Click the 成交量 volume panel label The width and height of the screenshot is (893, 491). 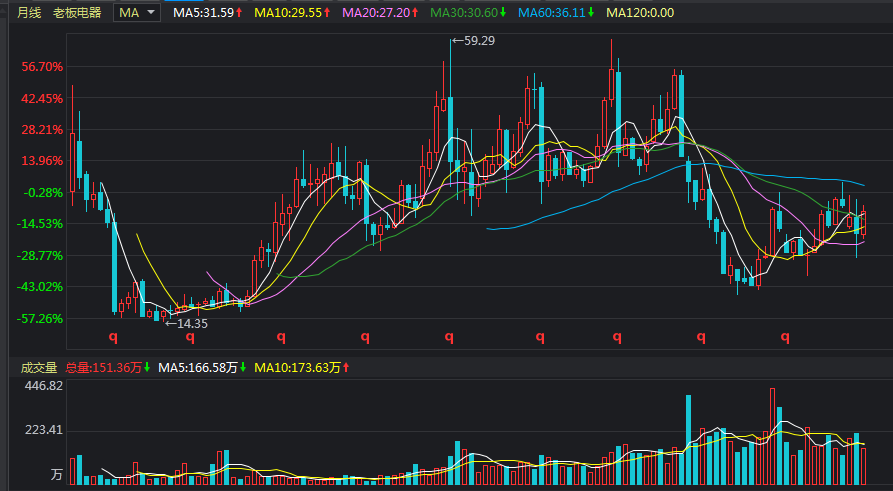39,367
